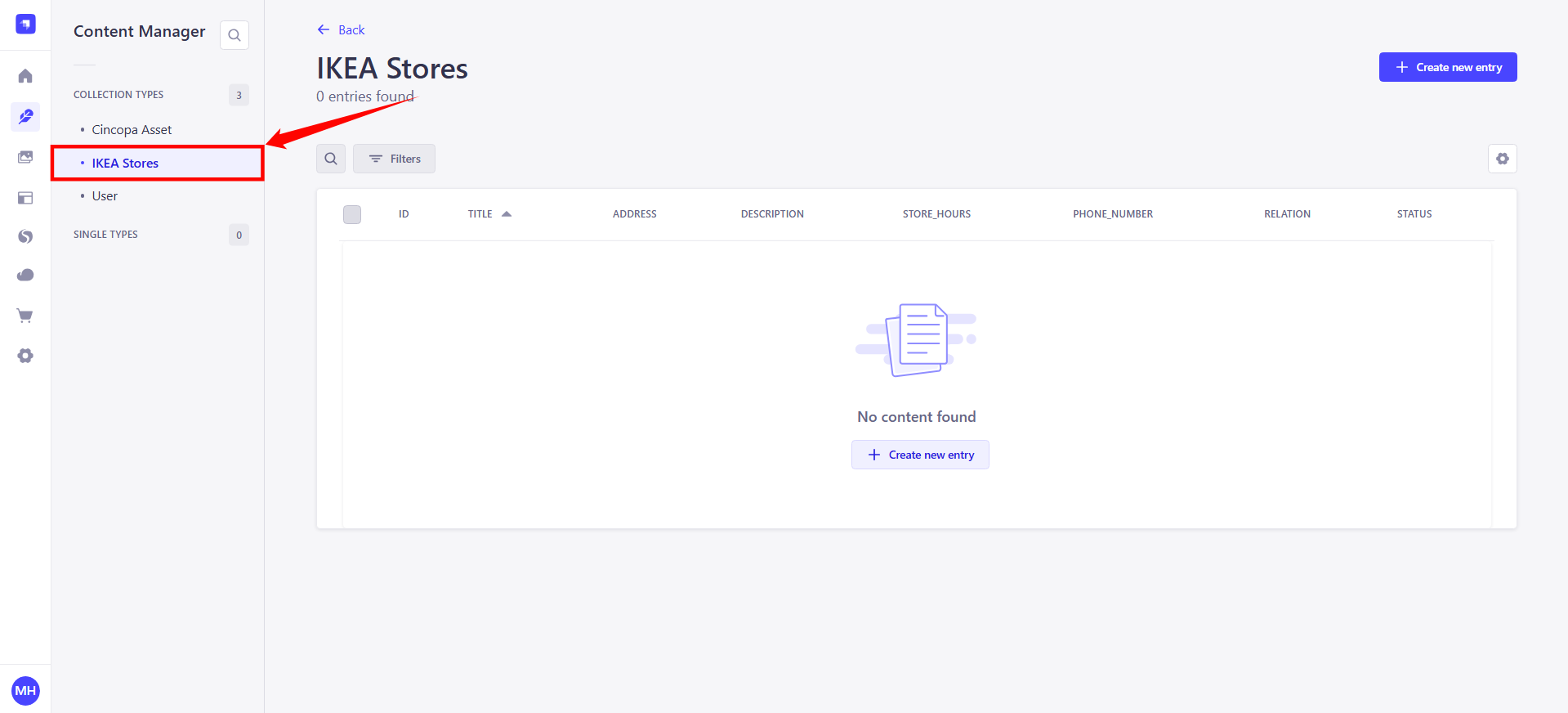Viewport: 1568px width, 713px height.
Task: Open the Filters button
Action: tap(394, 159)
